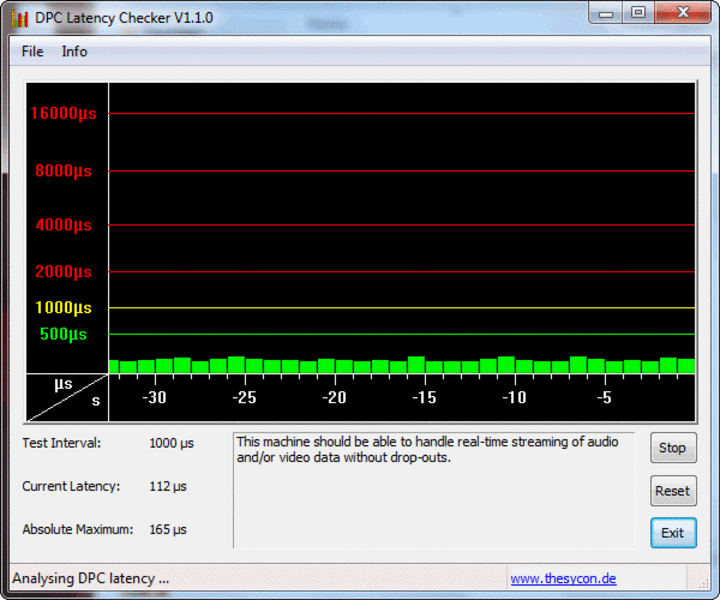This screenshot has height=600, width=720.
Task: Click the yellow 1000µs axis label
Action: point(63,308)
